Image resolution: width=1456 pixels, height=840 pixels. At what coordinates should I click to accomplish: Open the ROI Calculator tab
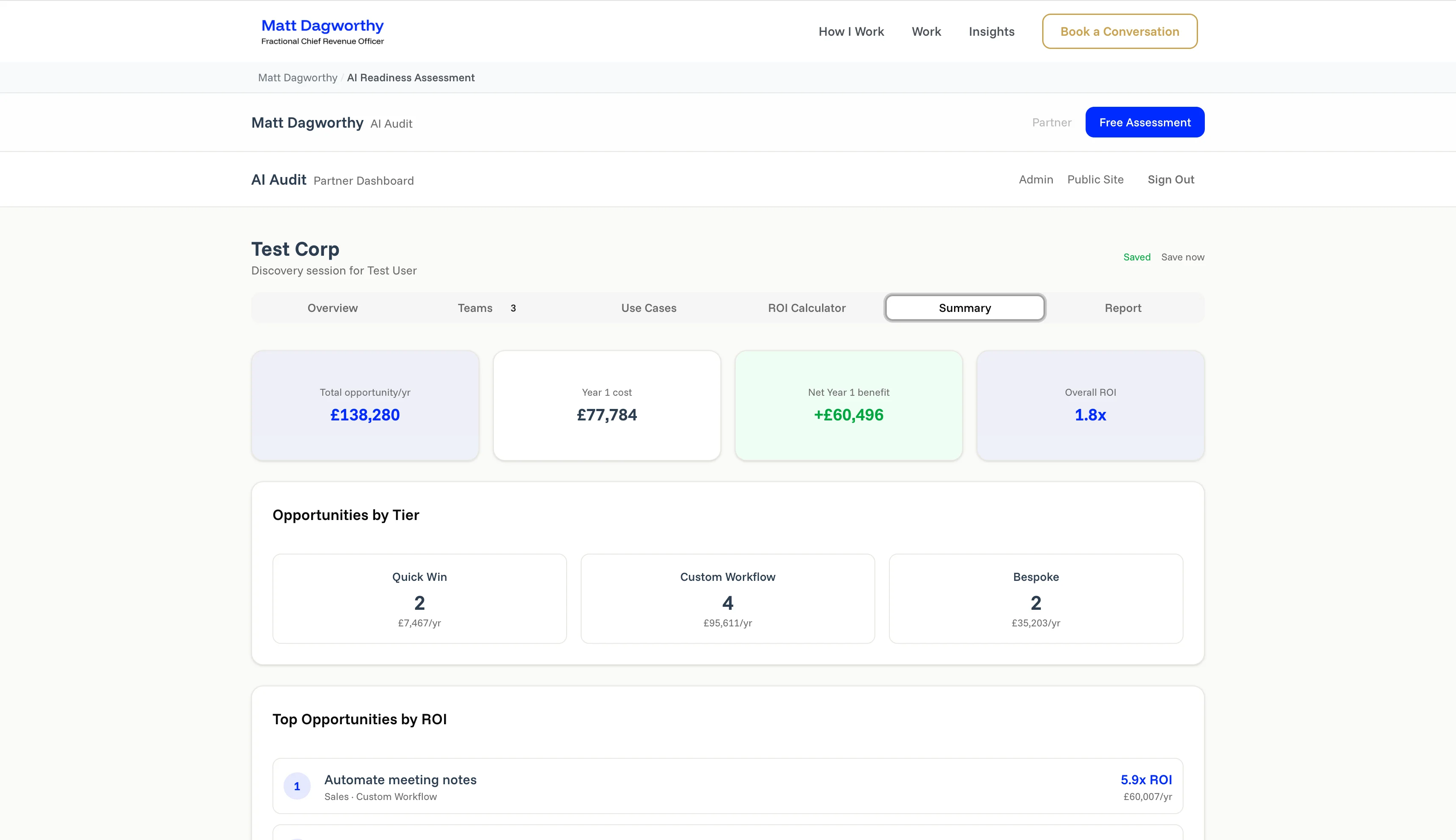[x=806, y=308]
